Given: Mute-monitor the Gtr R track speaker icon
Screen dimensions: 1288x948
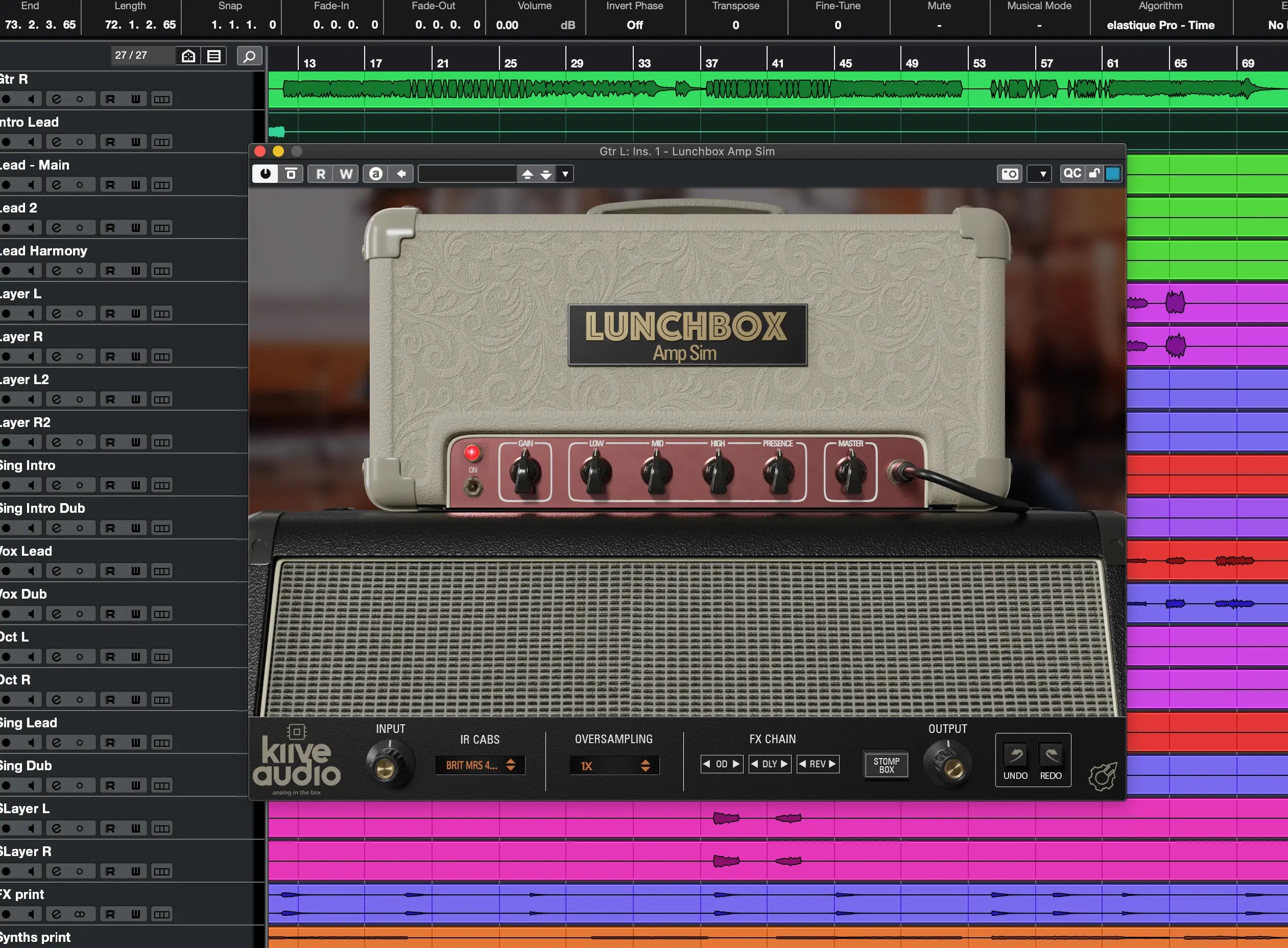Looking at the screenshot, I should [32, 99].
